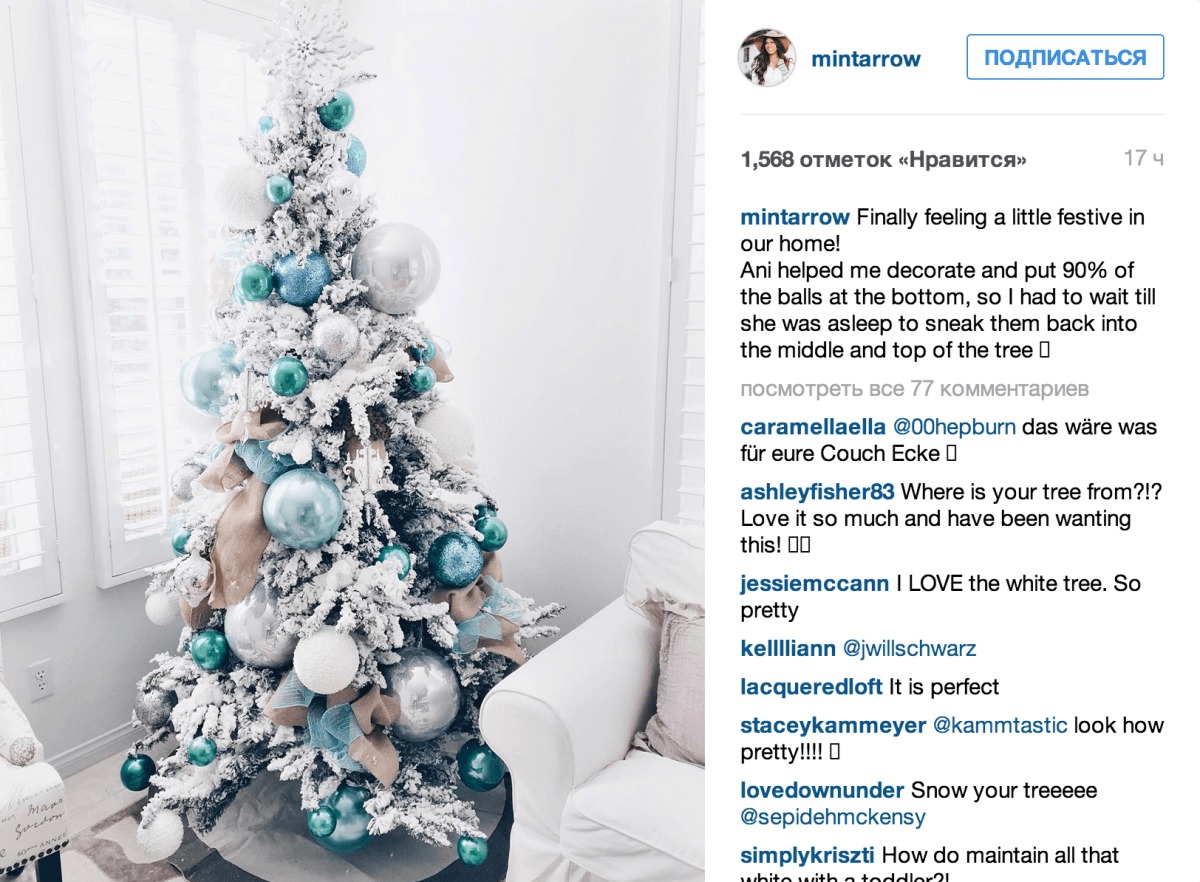Screen dimensions: 1200x882
Task: Open the mintarrow caption author link
Action: click(795, 217)
